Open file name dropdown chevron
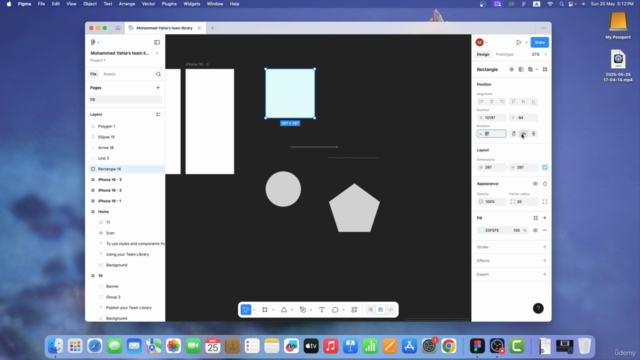The height and width of the screenshot is (360, 640). (157, 53)
